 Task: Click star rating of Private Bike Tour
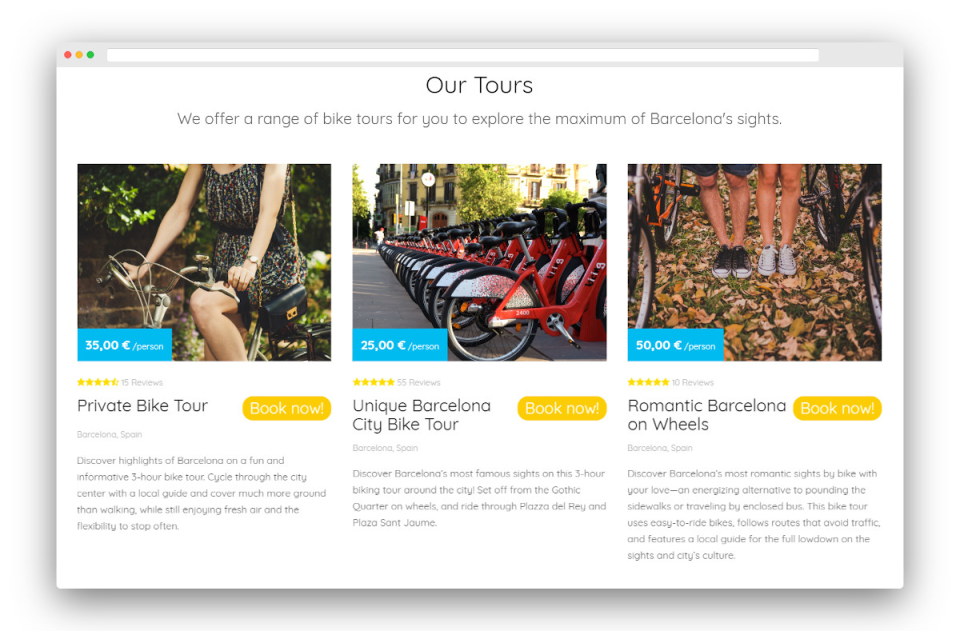(98, 383)
